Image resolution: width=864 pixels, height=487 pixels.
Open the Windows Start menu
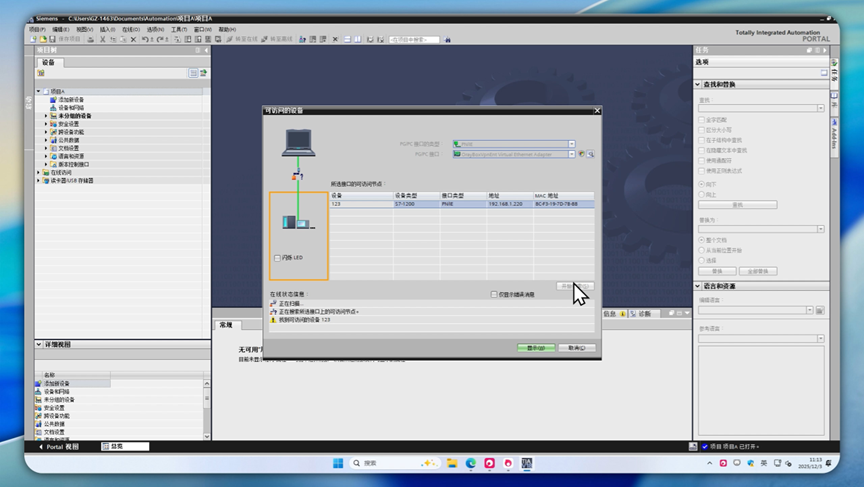(338, 463)
